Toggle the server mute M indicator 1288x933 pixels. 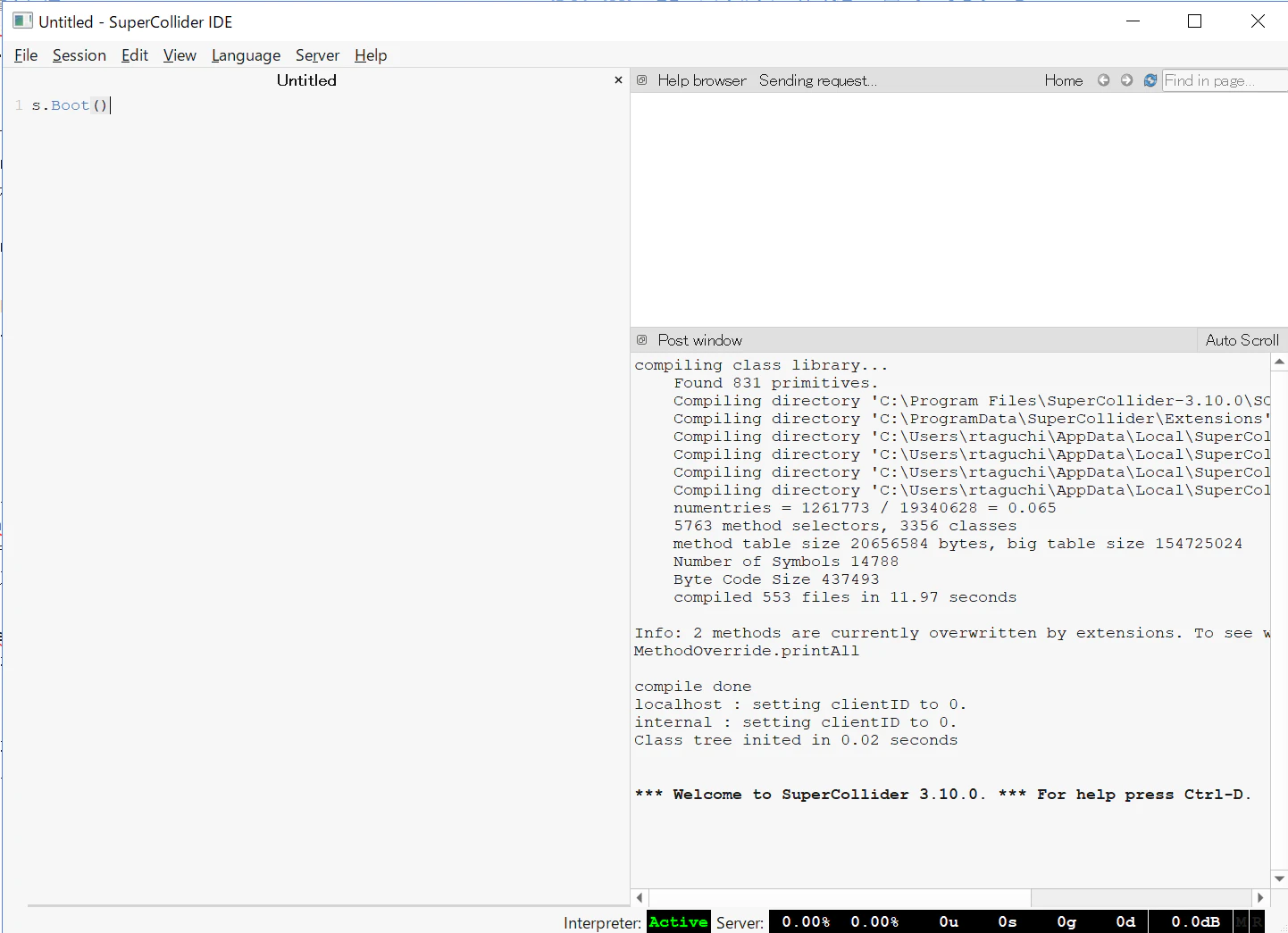tap(1241, 921)
